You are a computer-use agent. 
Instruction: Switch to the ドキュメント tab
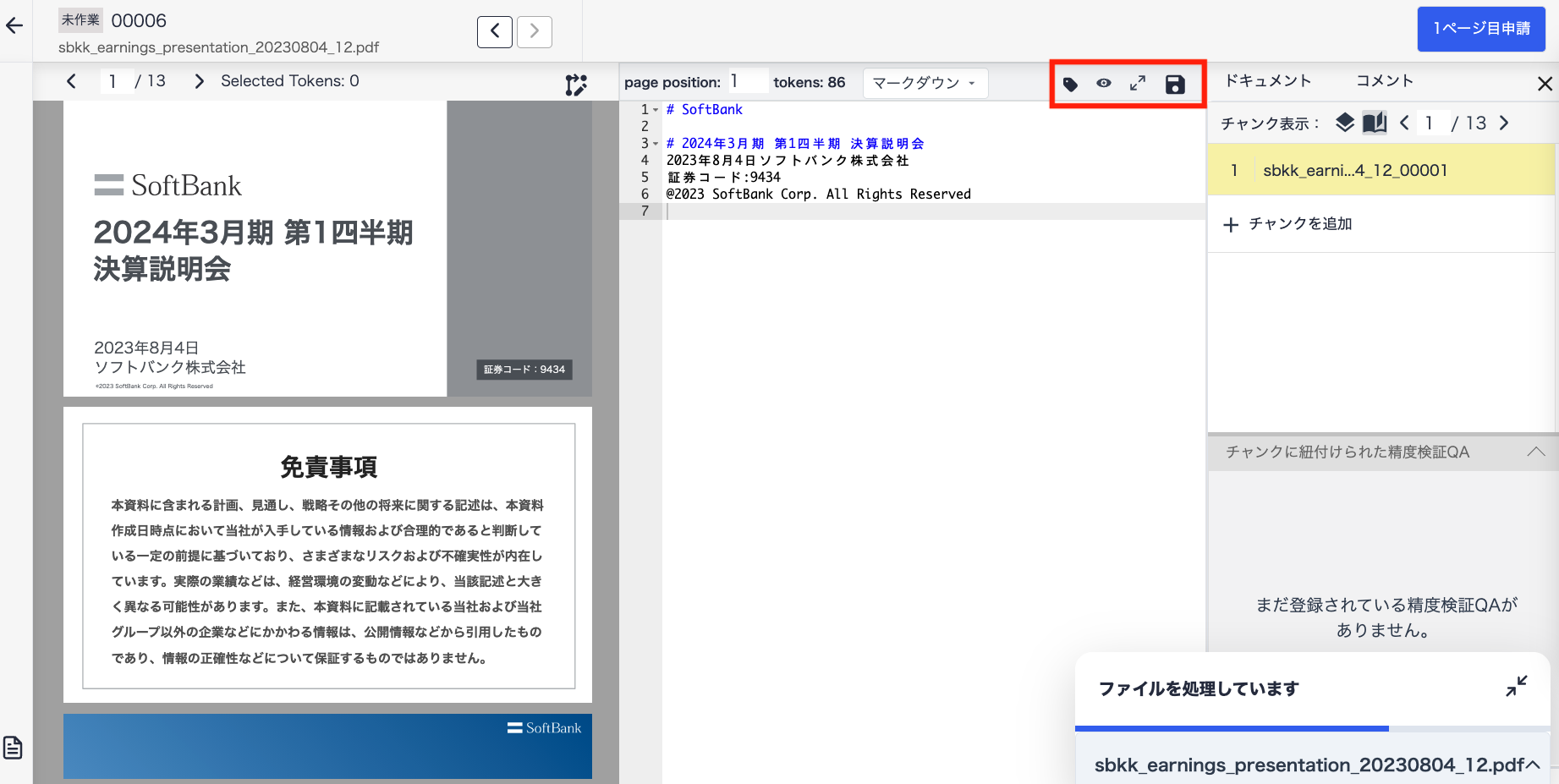[1268, 80]
